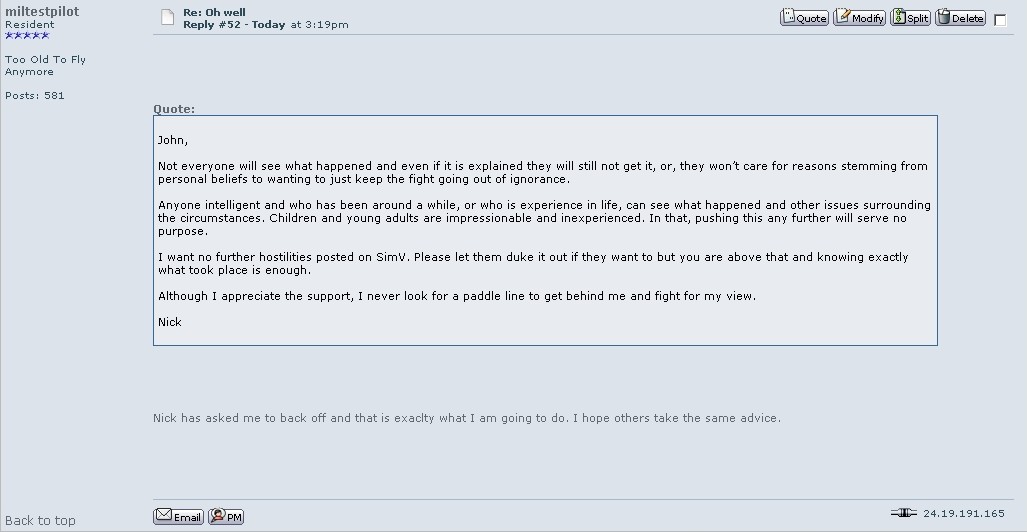Image resolution: width=1027 pixels, height=532 pixels.
Task: Click the blue star rank rating
Action: [27, 36]
